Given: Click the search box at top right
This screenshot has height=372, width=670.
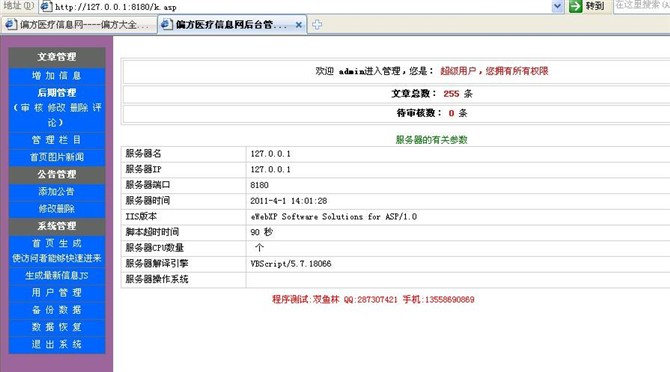Looking at the screenshot, I should tap(642, 6).
